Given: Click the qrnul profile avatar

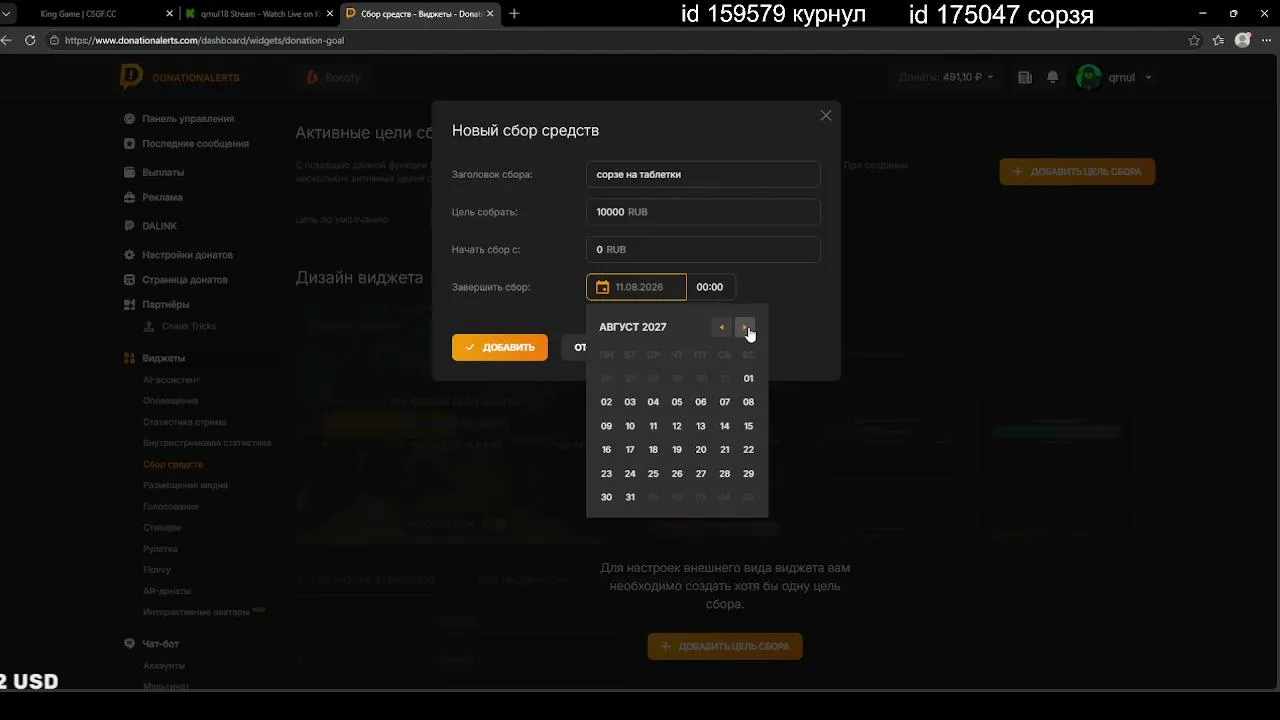Looking at the screenshot, I should 1089,77.
